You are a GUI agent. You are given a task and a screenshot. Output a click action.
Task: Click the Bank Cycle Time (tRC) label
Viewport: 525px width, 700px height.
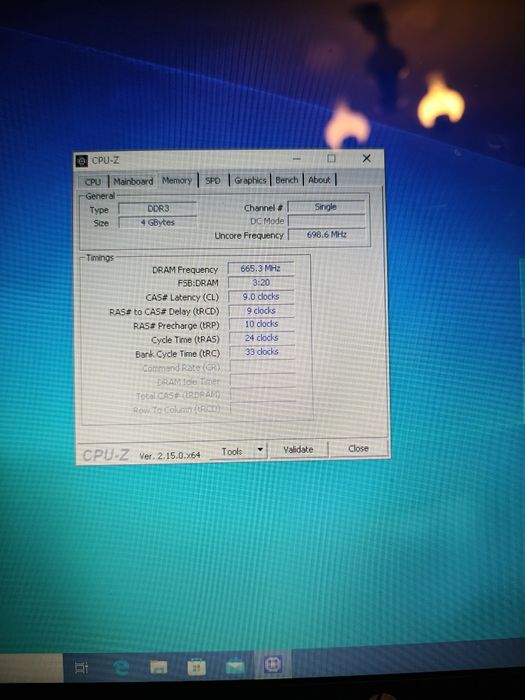point(178,354)
